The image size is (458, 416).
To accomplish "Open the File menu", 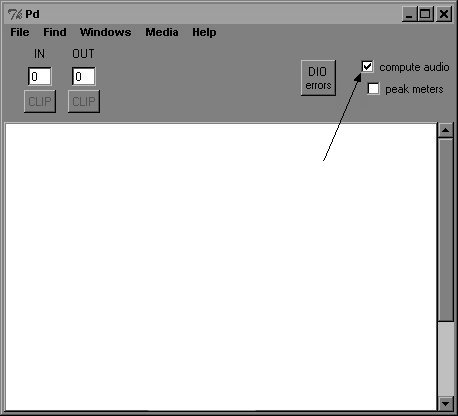I will 20,32.
